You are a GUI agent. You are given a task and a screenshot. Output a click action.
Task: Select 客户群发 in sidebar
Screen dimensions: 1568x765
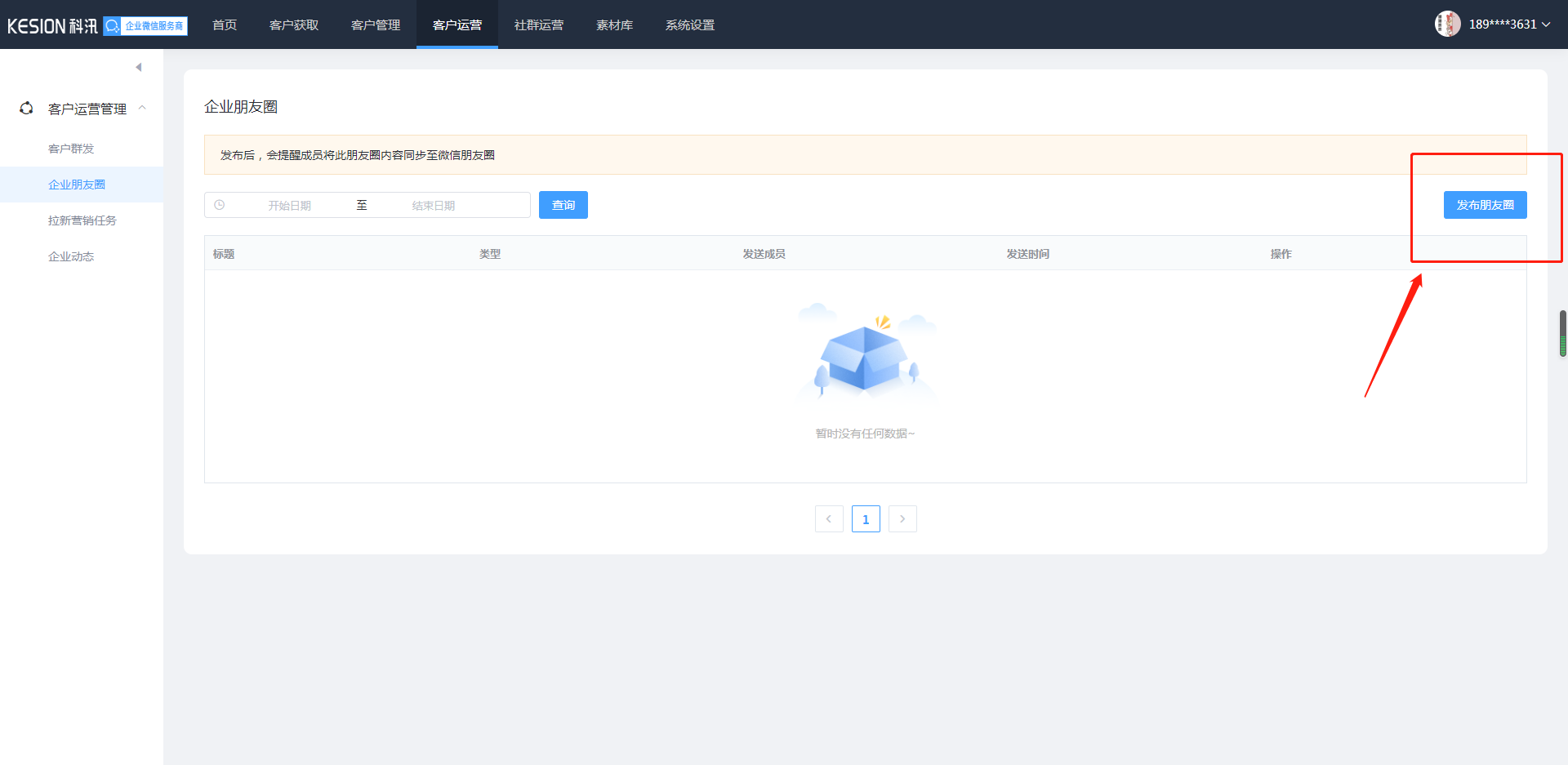(71, 149)
